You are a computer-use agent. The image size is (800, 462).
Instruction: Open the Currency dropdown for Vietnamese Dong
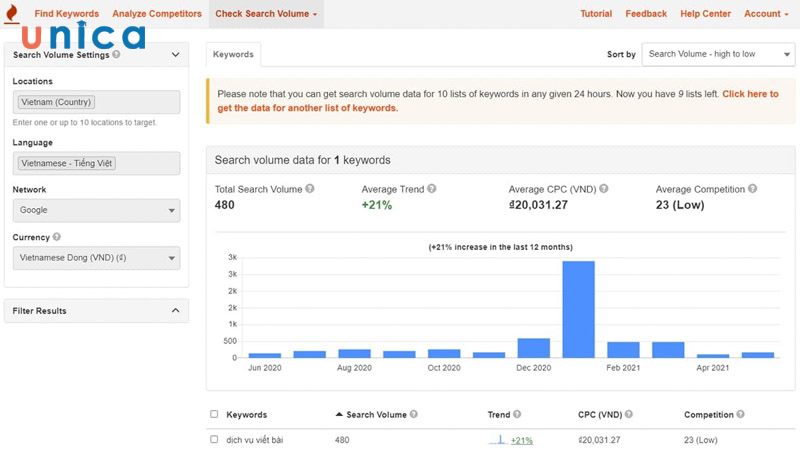click(97, 258)
